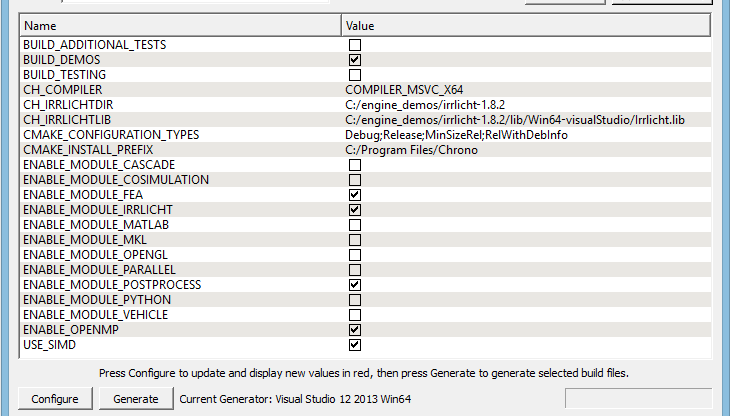The height and width of the screenshot is (416, 730).
Task: Enable the ENABLE_MODULE_CASCADE checkbox
Action: [x=354, y=165]
